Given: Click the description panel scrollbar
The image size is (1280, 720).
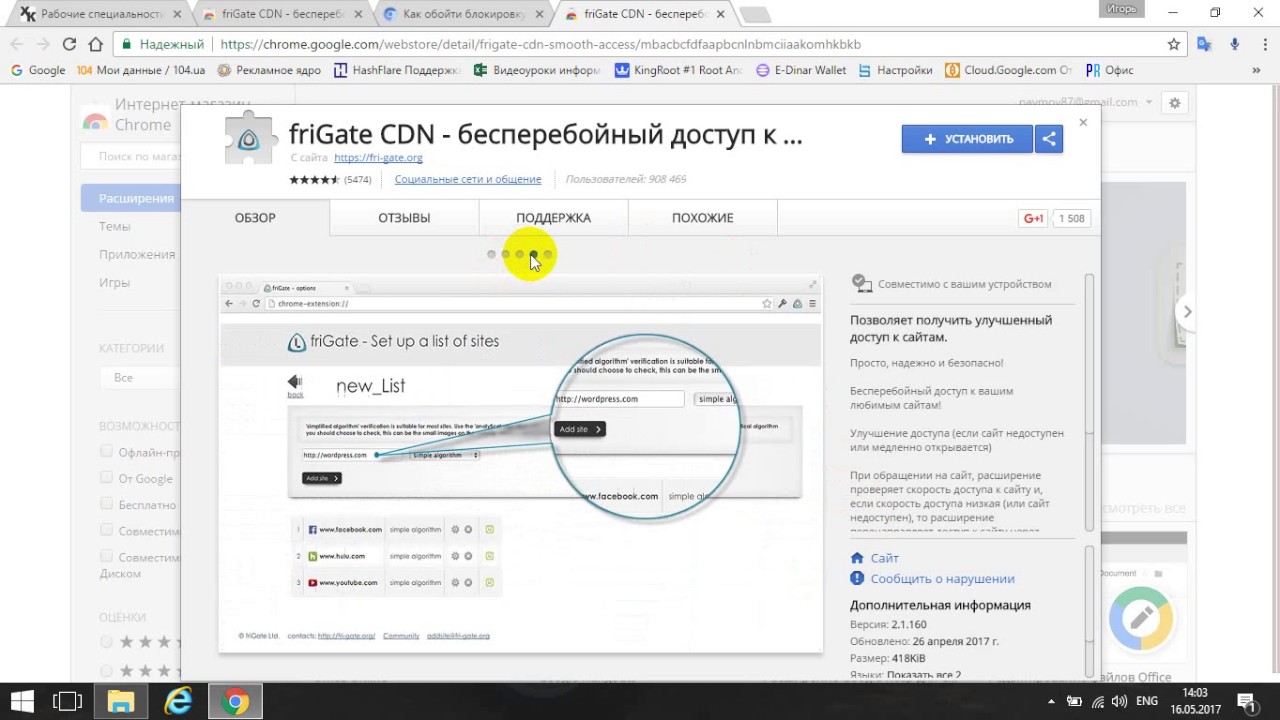Looking at the screenshot, I should click(x=1089, y=402).
